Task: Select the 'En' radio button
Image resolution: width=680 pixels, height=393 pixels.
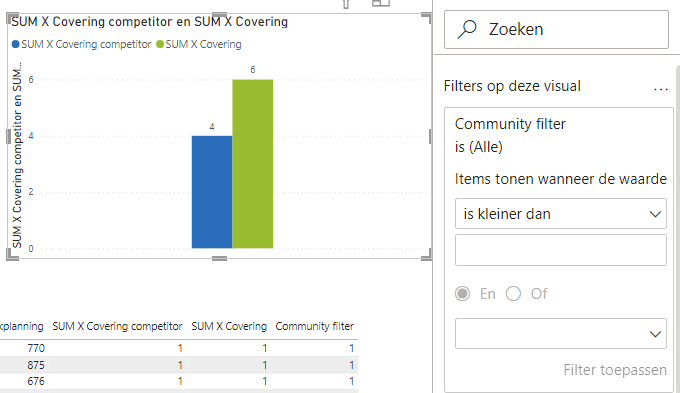Action: pos(462,294)
